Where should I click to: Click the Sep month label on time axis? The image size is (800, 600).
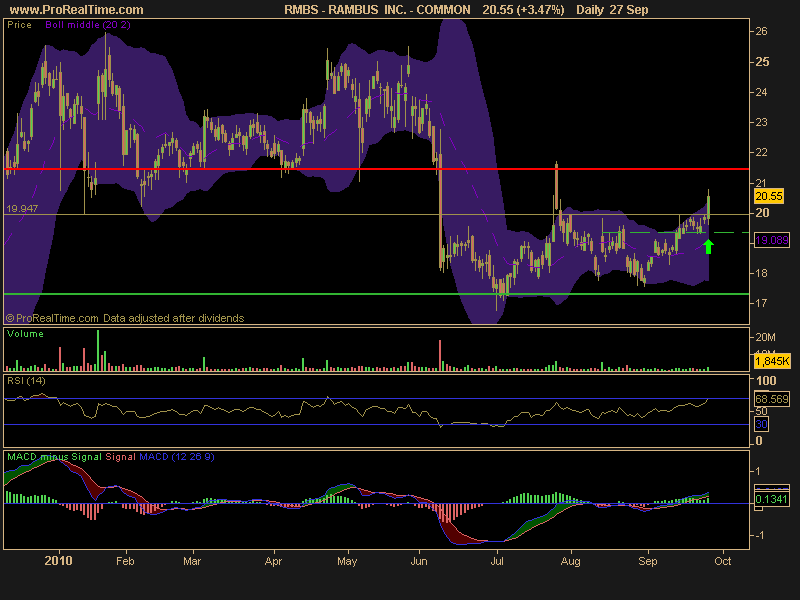click(x=648, y=562)
